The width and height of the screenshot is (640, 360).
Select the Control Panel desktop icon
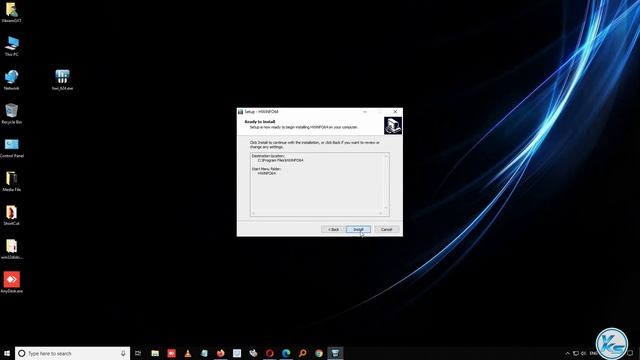tap(12, 147)
